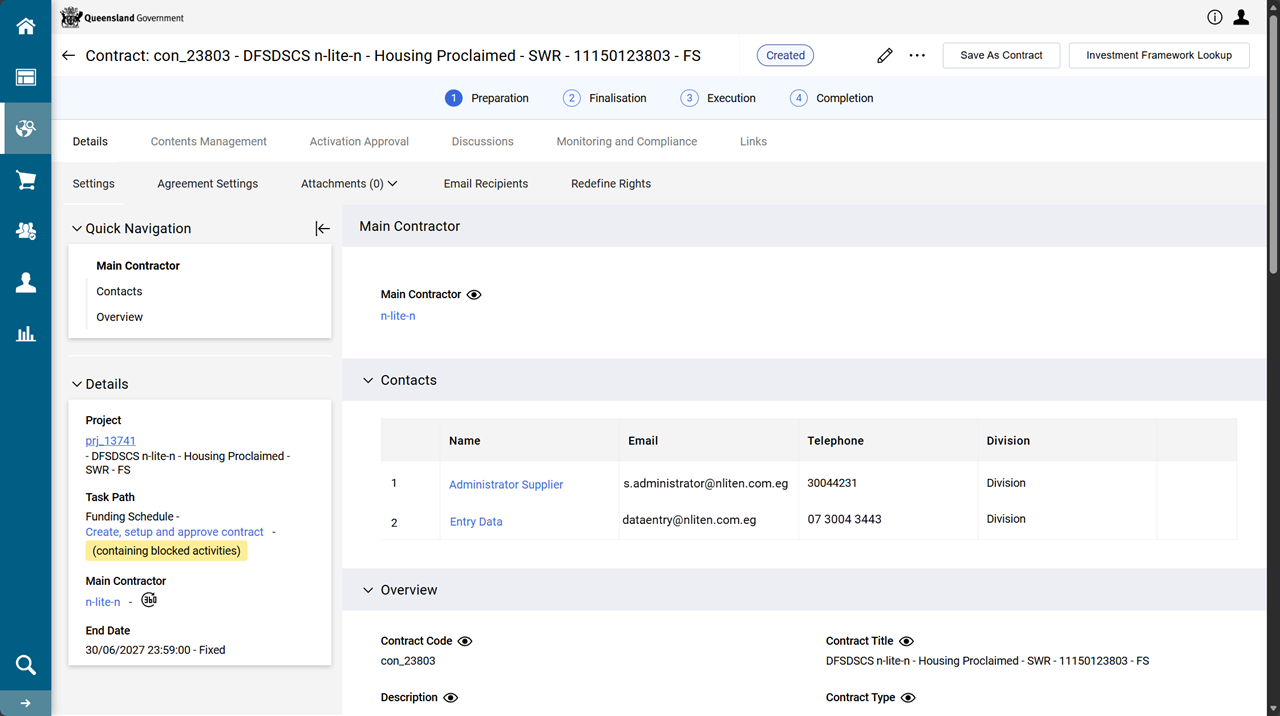This screenshot has width=1280, height=716.
Task: Click the Save As Contract button
Action: point(1001,56)
